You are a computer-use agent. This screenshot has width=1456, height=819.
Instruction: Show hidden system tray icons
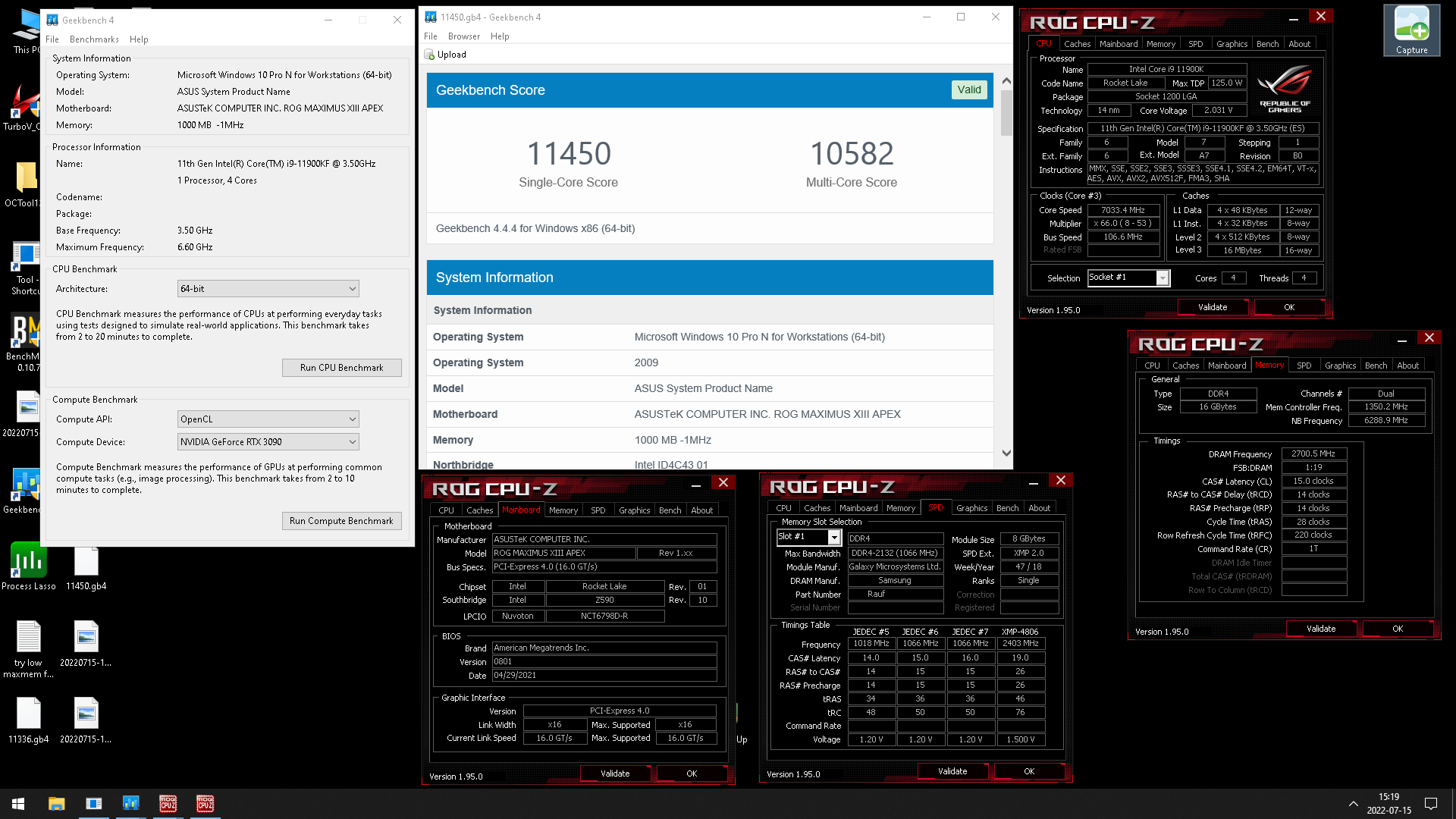[1353, 804]
